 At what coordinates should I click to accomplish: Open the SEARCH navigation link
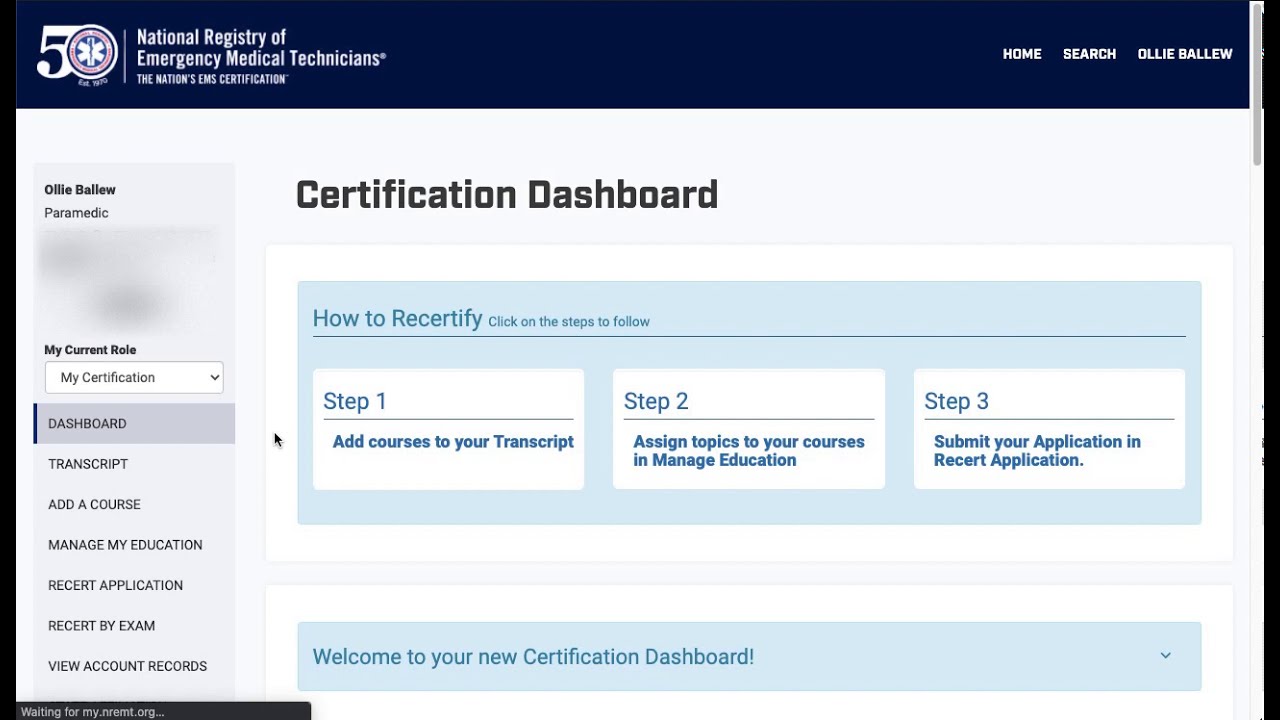(x=1089, y=54)
